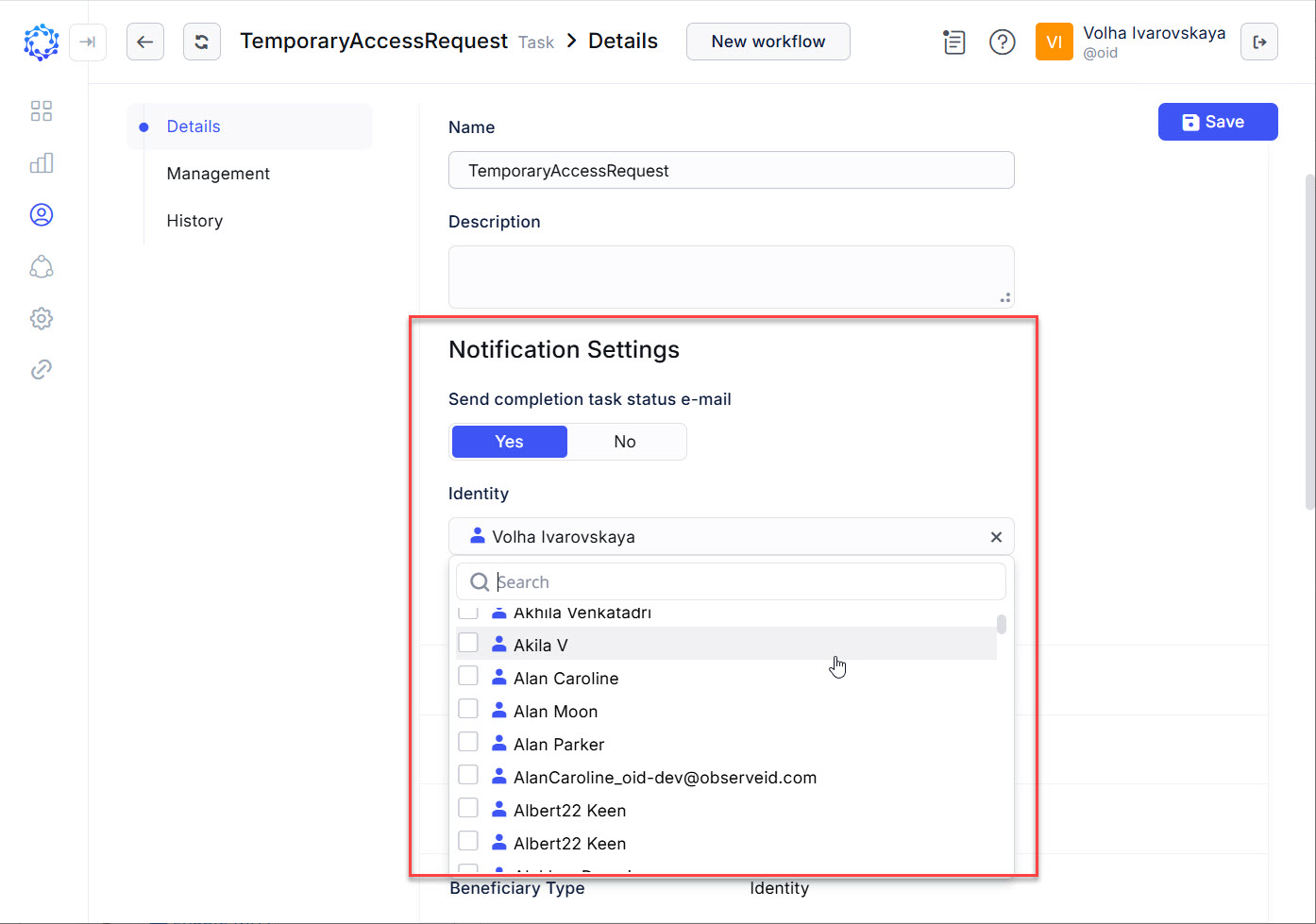Open the help question mark icon
This screenshot has height=924, width=1316.
[1003, 42]
